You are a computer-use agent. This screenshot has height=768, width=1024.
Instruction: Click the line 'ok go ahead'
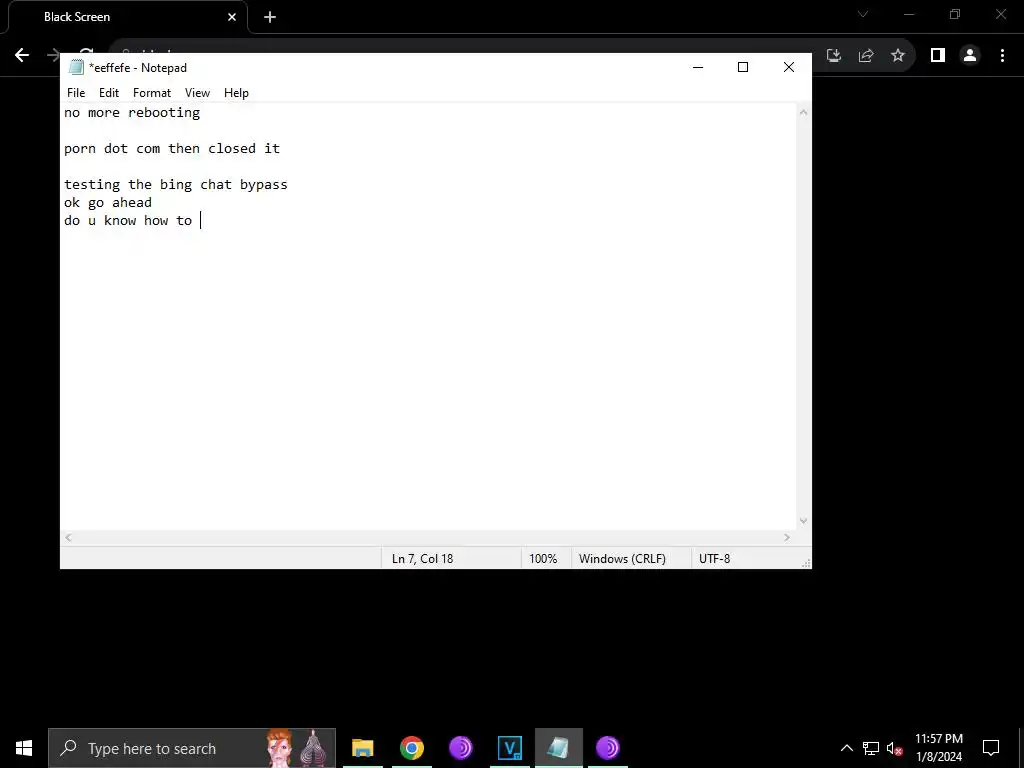[x=108, y=202]
